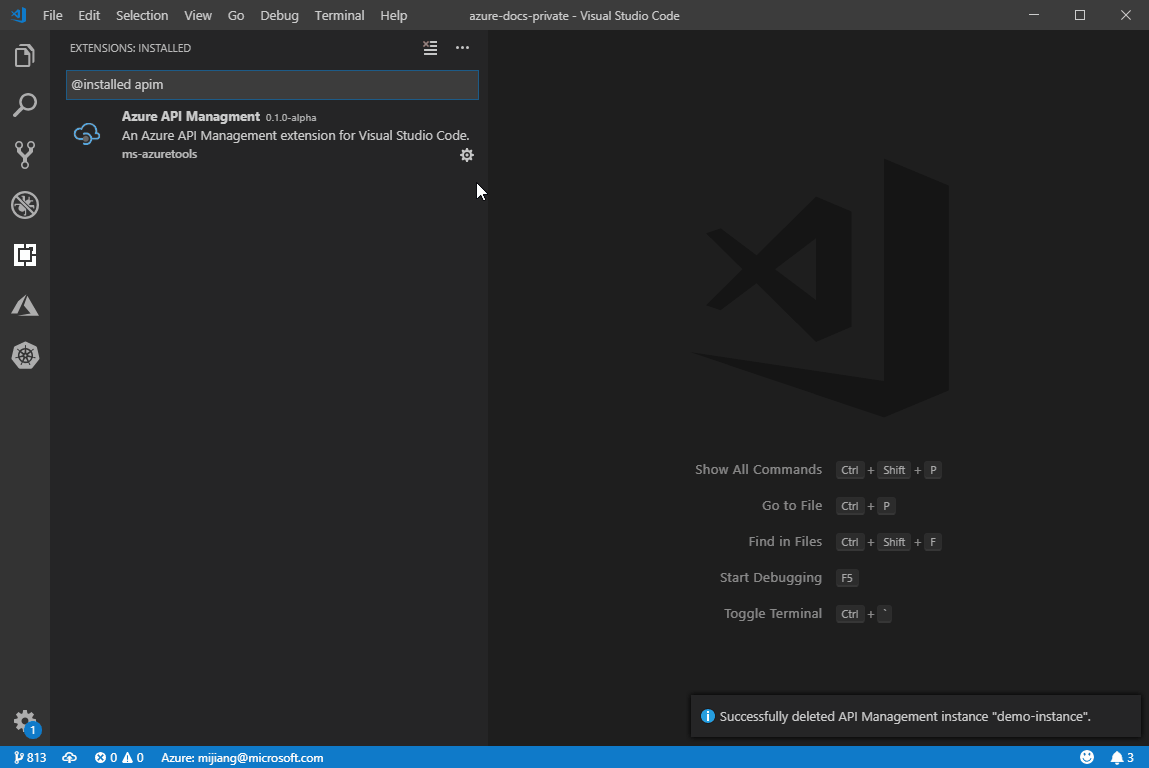Click the branch 813 status bar item
The image size is (1149, 768).
[x=30, y=758]
